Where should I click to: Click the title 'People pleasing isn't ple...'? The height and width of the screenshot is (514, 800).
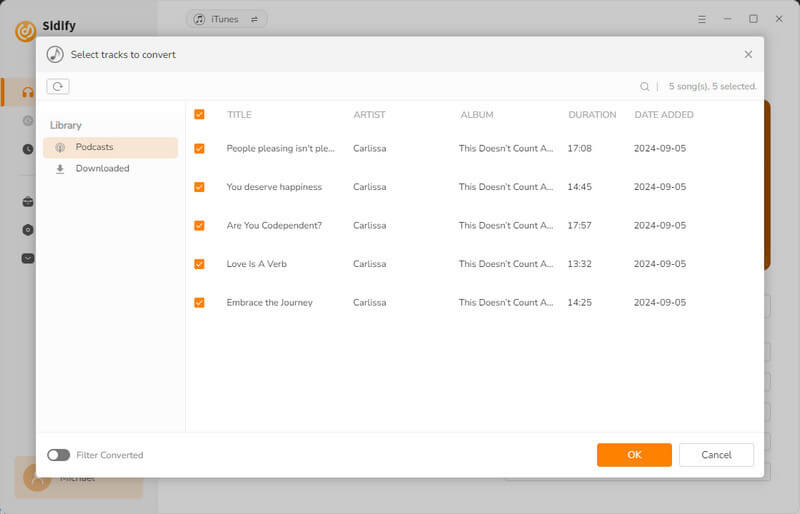(281, 149)
